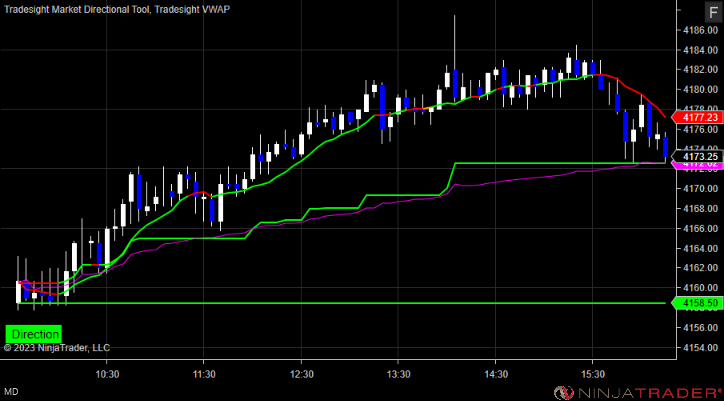Image resolution: width=724 pixels, height=401 pixels.
Task: Click the F icon in the chart corner
Action: click(x=711, y=13)
